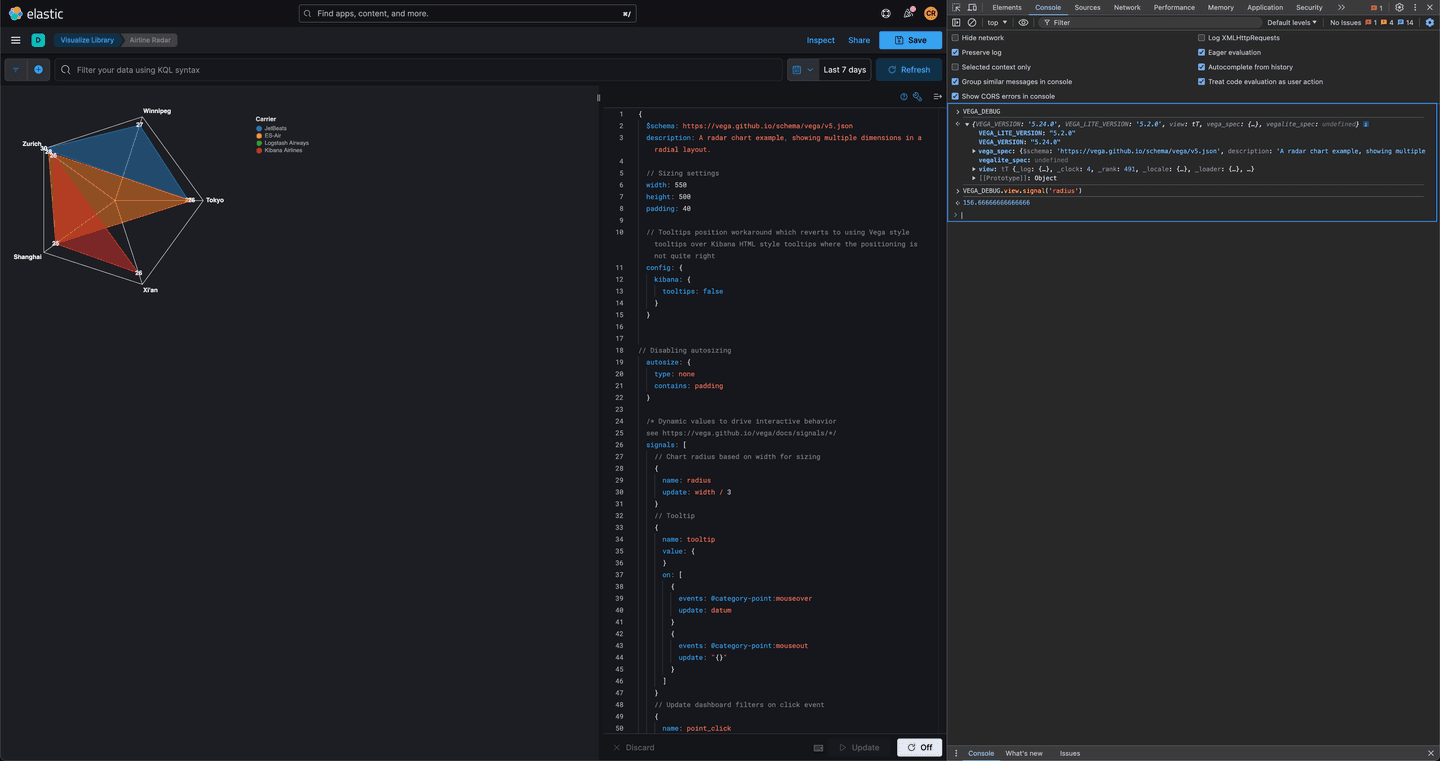Viewport: 1440px width, 761px height.
Task: Select the inspect element cursor in DevTools
Action: pyautogui.click(x=957, y=7)
